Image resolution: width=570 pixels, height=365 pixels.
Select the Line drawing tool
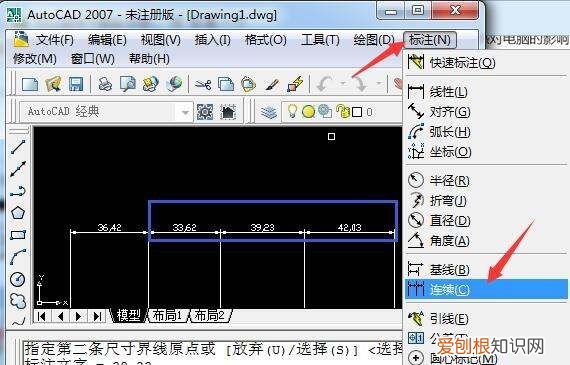pyautogui.click(x=18, y=147)
